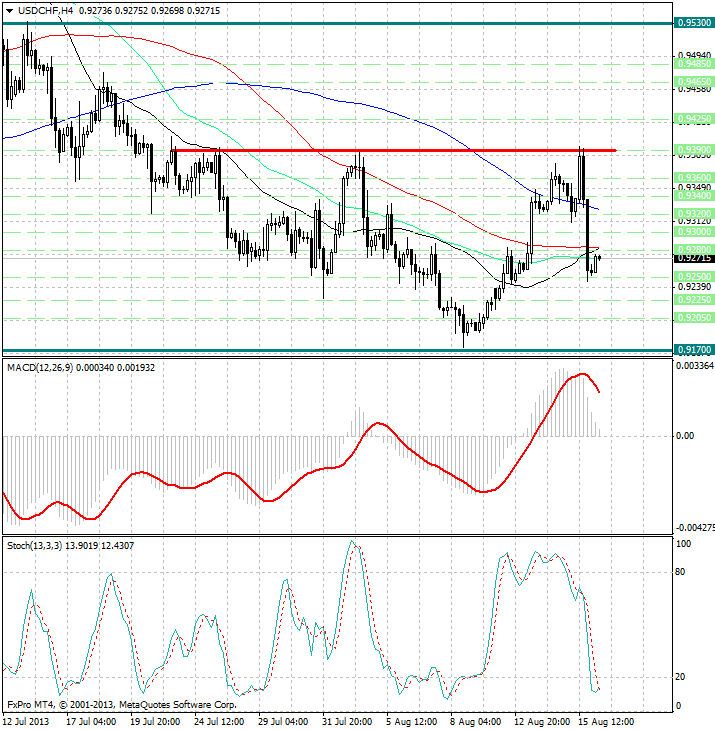The image size is (715, 730).
Task: Click the 0.91700 price label on axis
Action: tap(693, 350)
